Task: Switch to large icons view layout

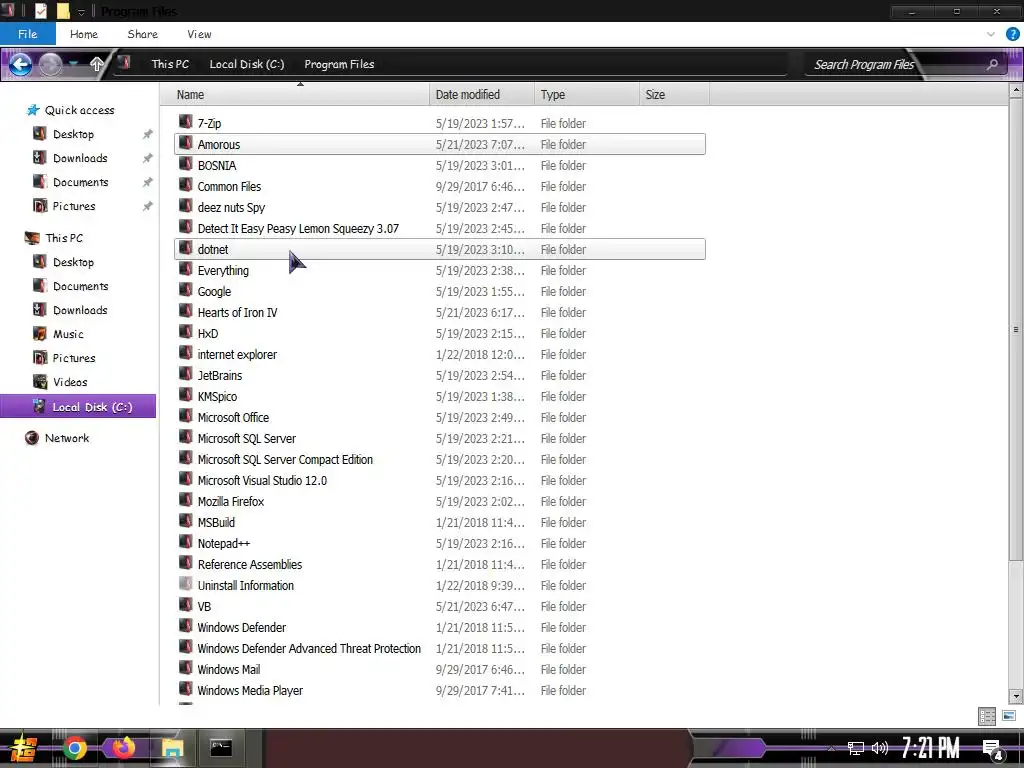Action: (x=1008, y=716)
